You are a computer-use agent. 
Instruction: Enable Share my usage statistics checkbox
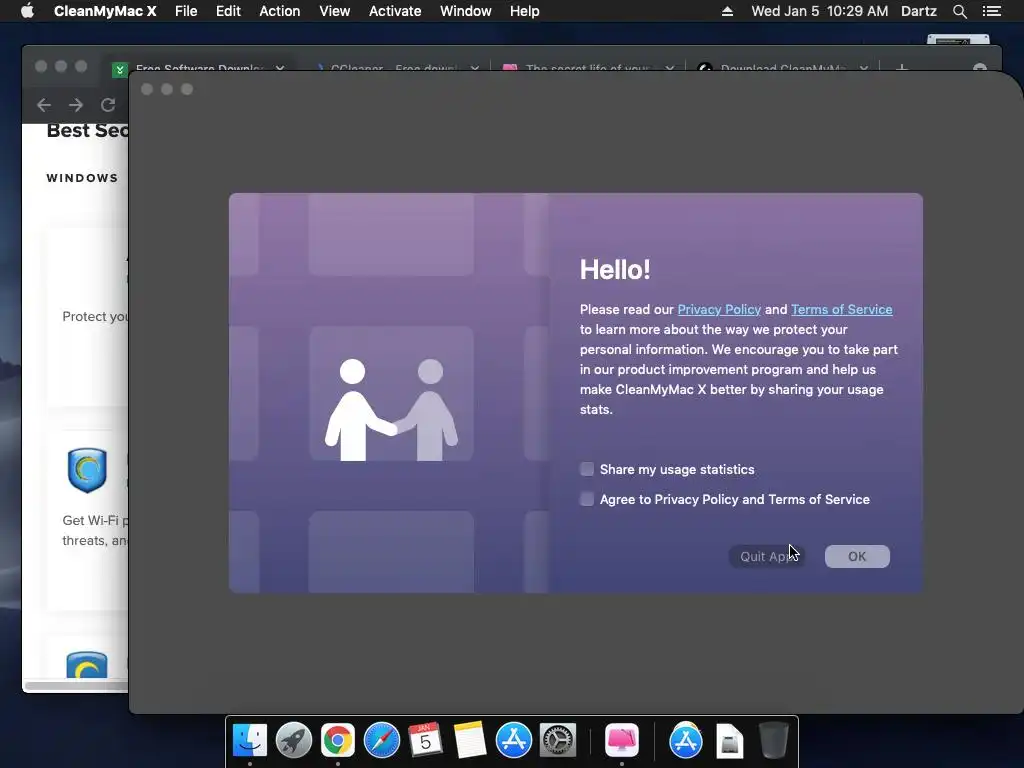(x=586, y=469)
